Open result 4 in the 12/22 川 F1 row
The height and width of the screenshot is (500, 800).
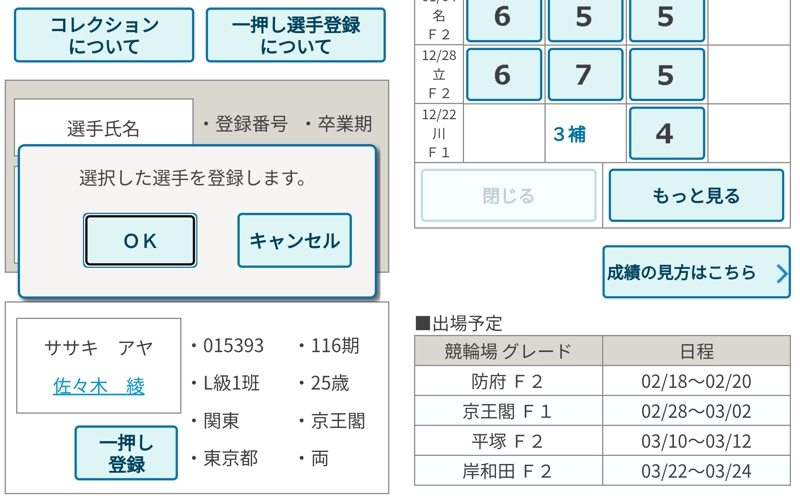(667, 133)
